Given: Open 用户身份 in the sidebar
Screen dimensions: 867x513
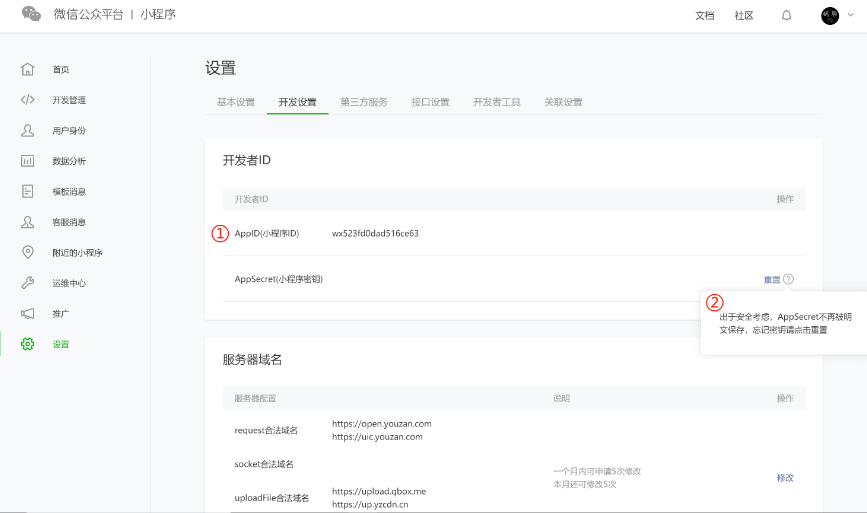Looking at the screenshot, I should click(69, 130).
